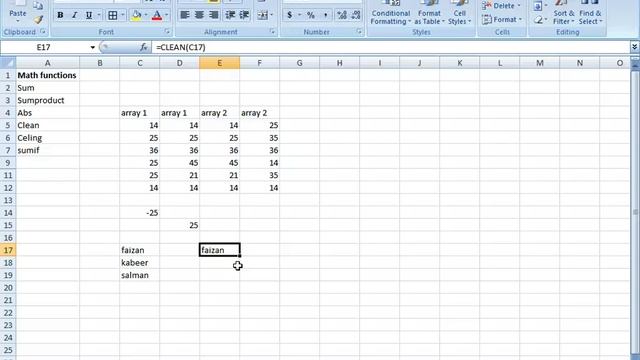The height and width of the screenshot is (360, 640).
Task: Apply Accounting dollar number format
Action: tap(289, 16)
